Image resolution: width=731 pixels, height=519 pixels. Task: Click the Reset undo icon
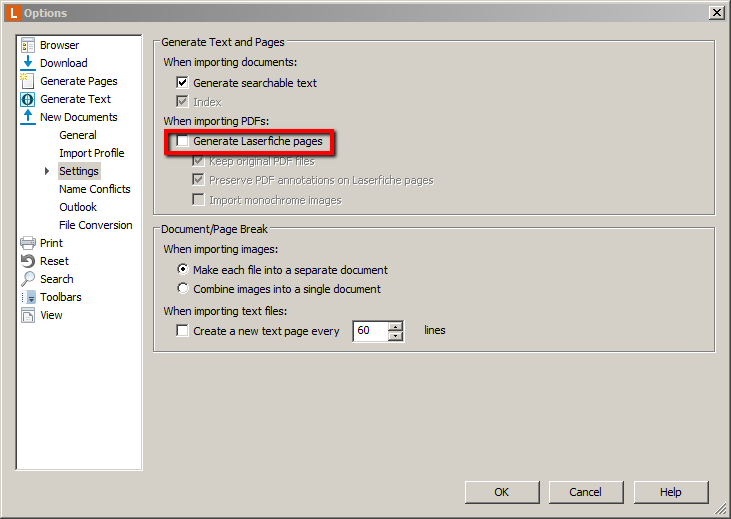(28, 261)
